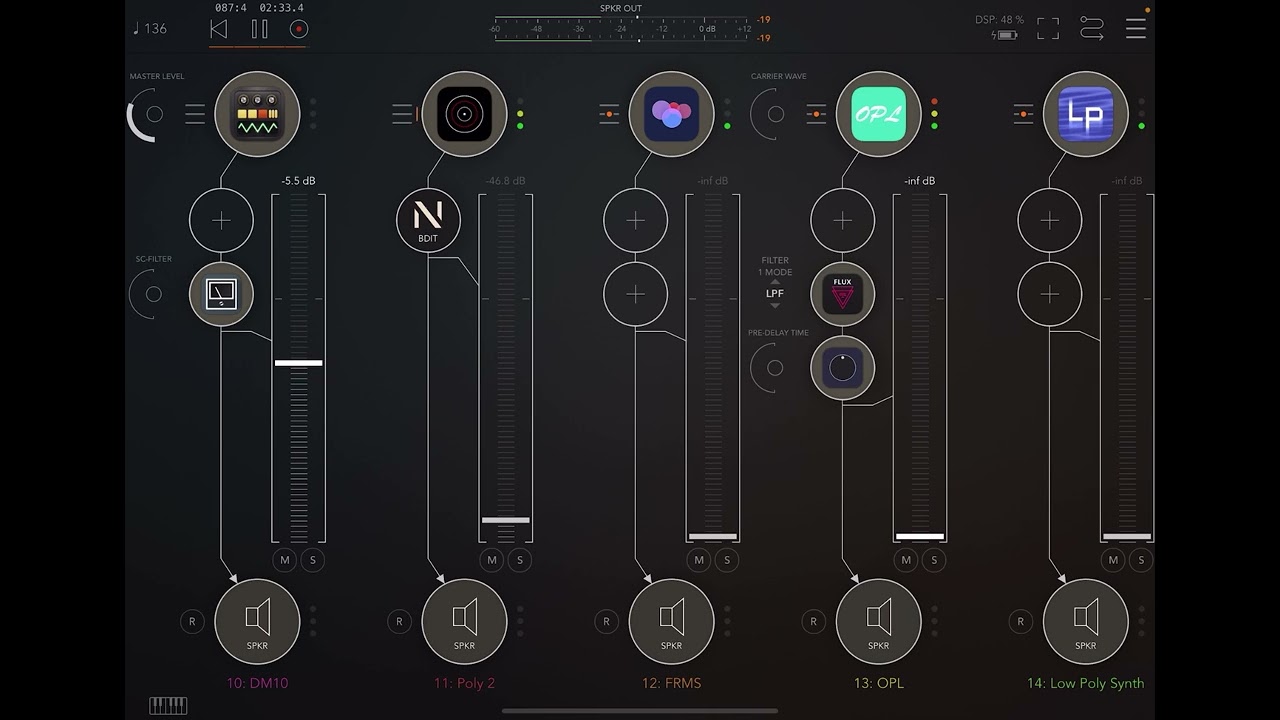1280x720 pixels.
Task: Open the BDIT effect on Poly 2
Action: tap(428, 221)
